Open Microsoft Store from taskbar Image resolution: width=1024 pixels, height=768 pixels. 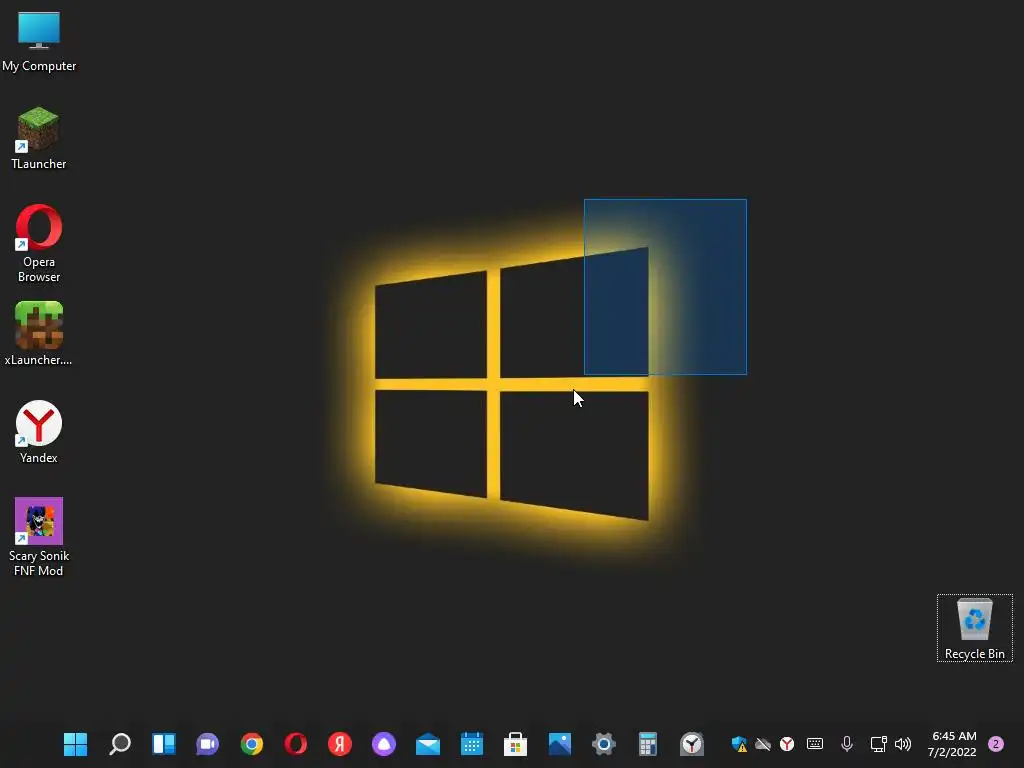pos(515,744)
